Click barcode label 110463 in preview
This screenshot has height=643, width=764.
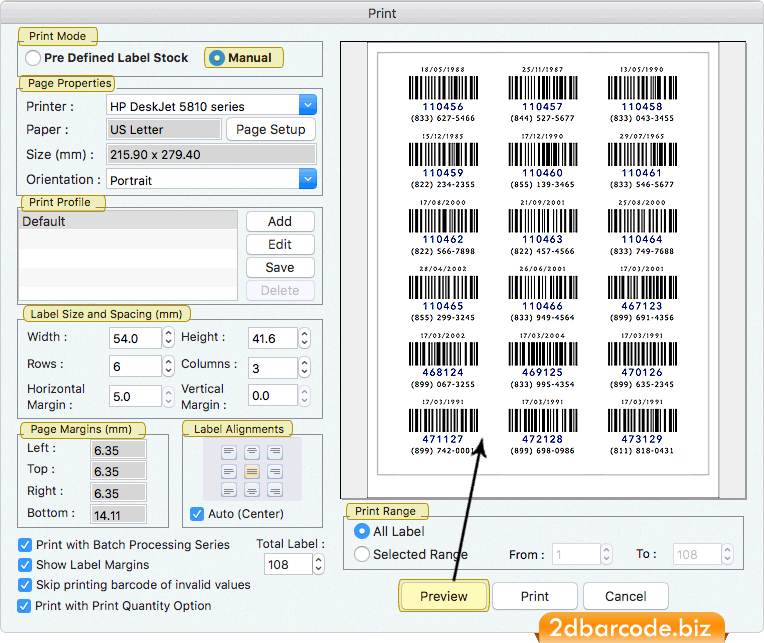point(542,228)
